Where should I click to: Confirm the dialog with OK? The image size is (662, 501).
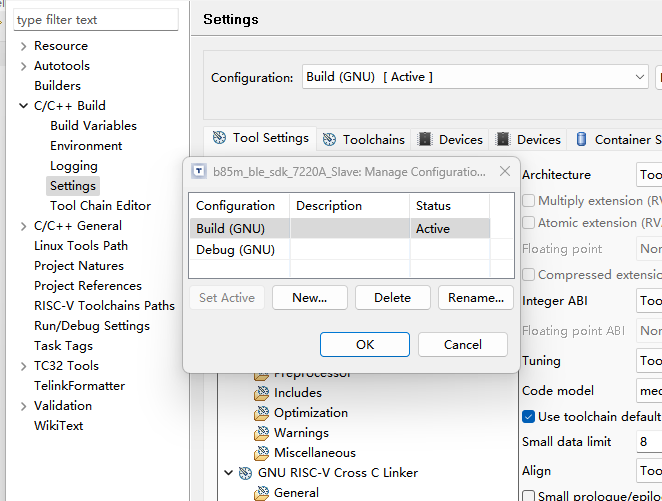[365, 344]
